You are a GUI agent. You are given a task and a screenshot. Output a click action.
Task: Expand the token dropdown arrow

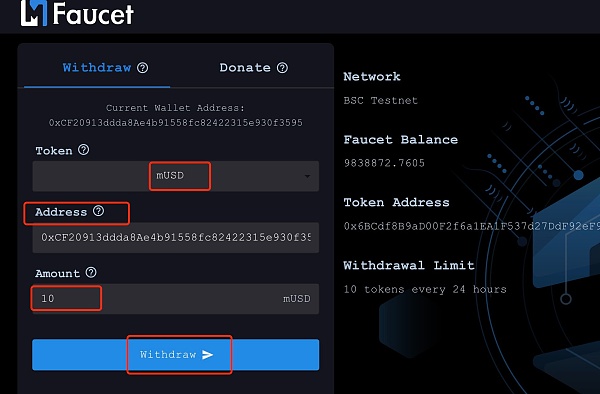[x=307, y=176]
